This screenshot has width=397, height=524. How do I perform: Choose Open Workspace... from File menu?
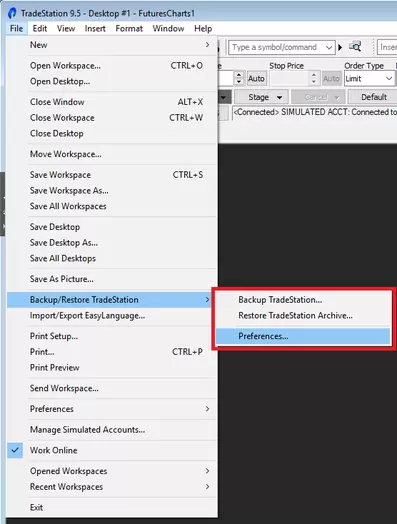[x=112, y=66]
